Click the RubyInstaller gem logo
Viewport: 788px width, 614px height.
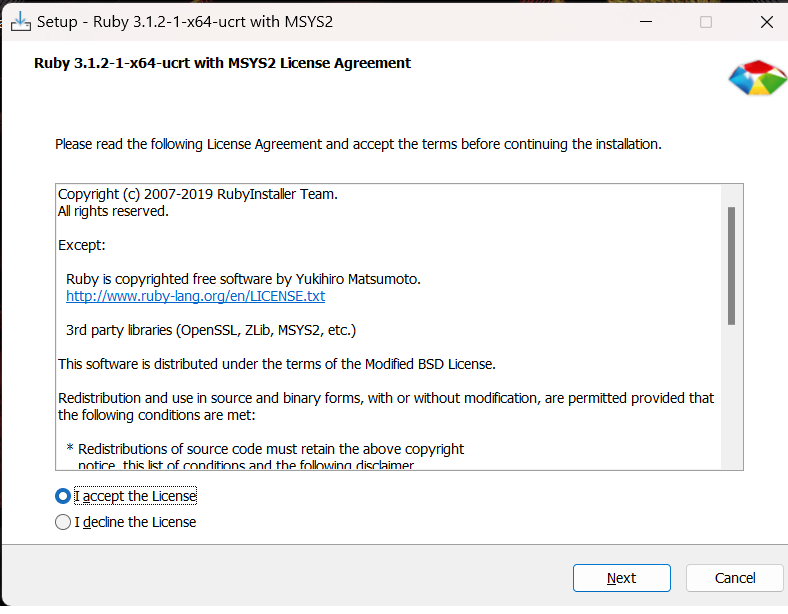(x=757, y=77)
